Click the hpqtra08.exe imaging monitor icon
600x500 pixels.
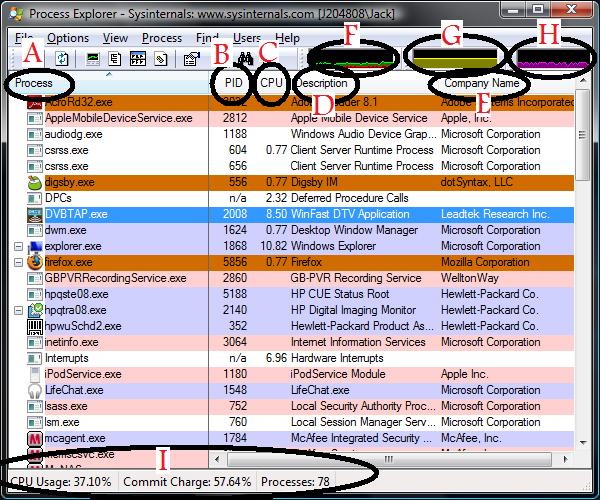coord(35,310)
